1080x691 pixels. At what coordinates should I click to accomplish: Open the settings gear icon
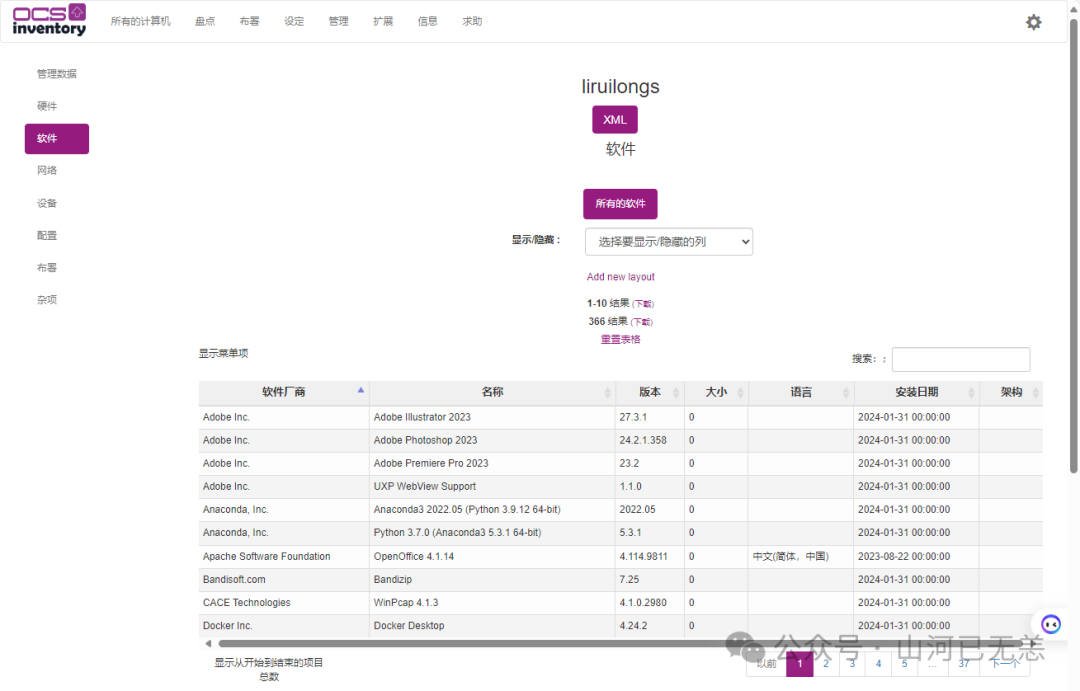pos(1033,22)
